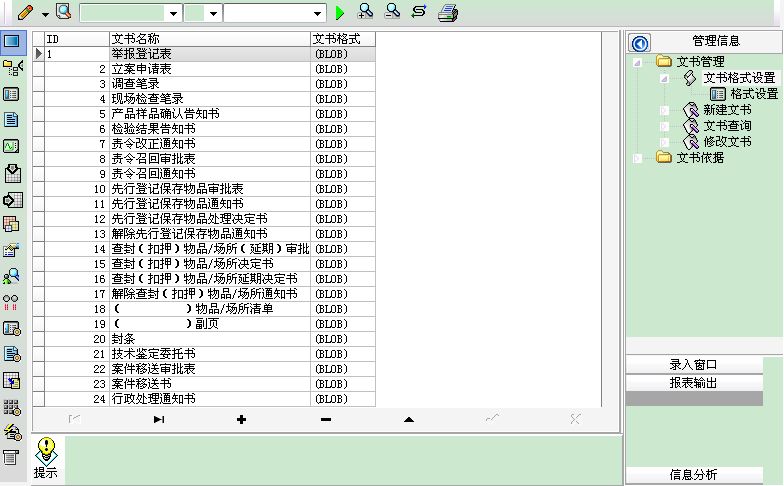Expand the 新建文书 tree node

(x=664, y=110)
